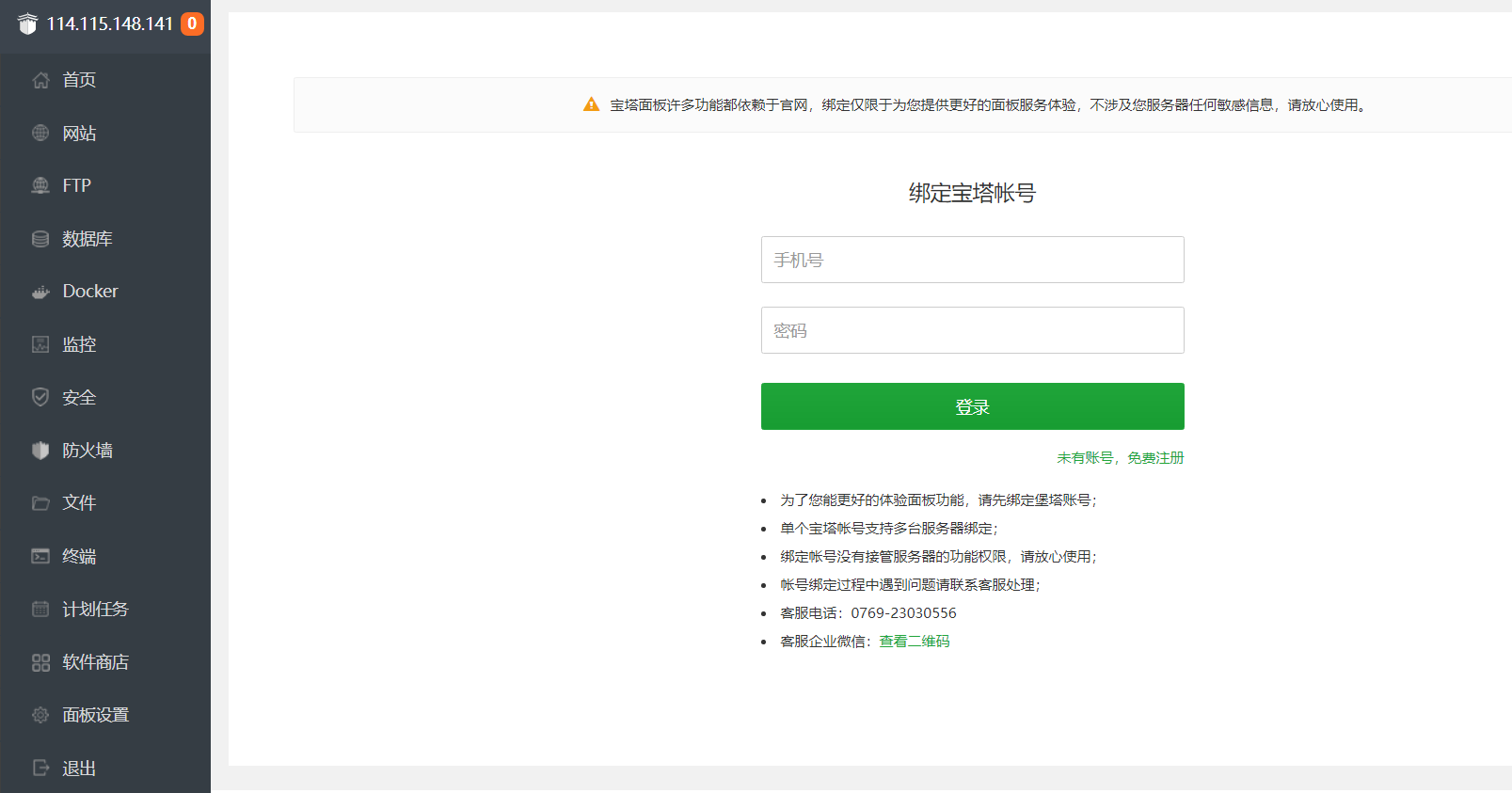The width and height of the screenshot is (1512, 793).
Task: Click the 绑定宝塔帐号 heading
Action: pyautogui.click(x=972, y=193)
